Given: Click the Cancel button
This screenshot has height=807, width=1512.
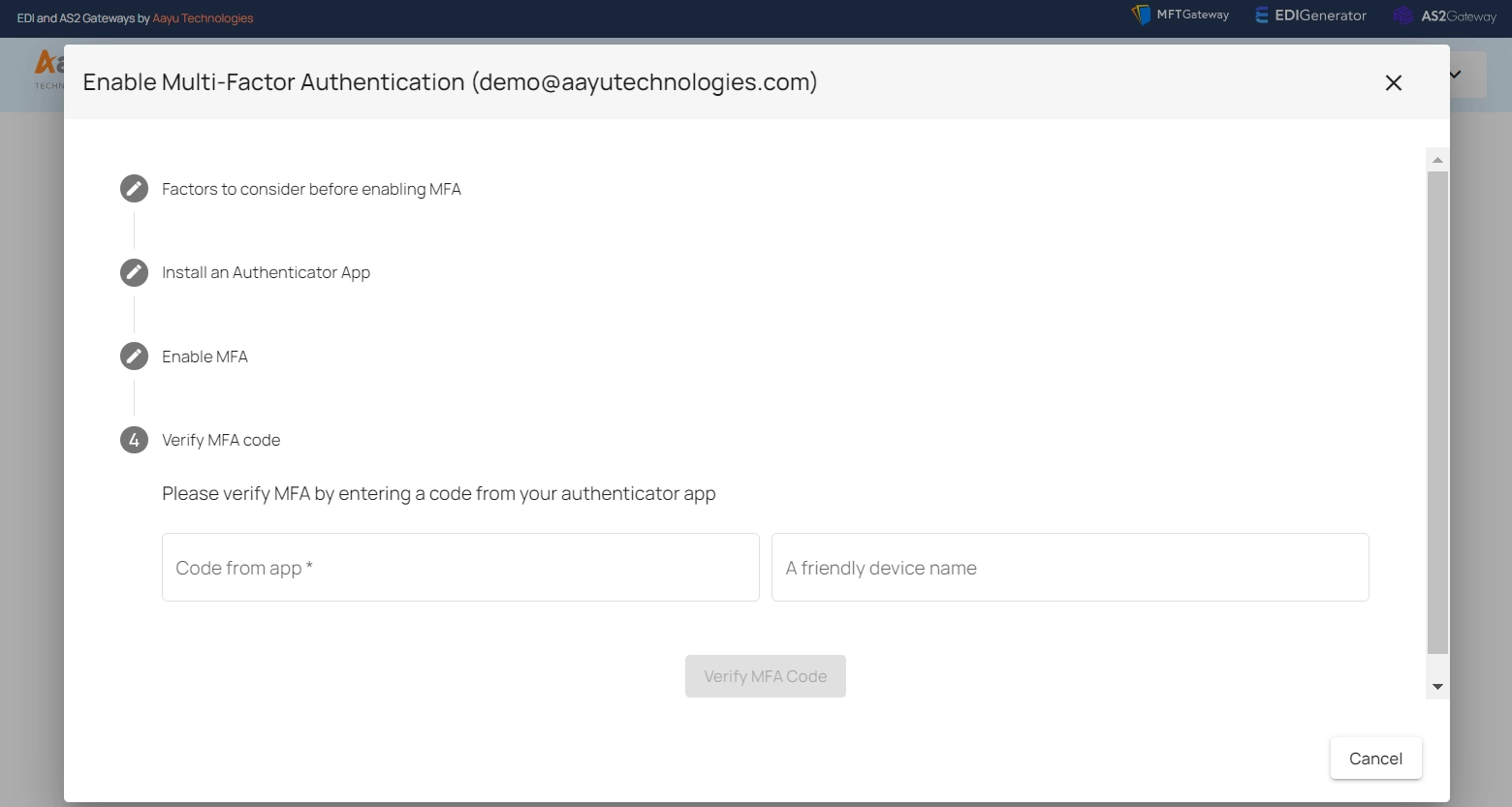Looking at the screenshot, I should 1375,759.
